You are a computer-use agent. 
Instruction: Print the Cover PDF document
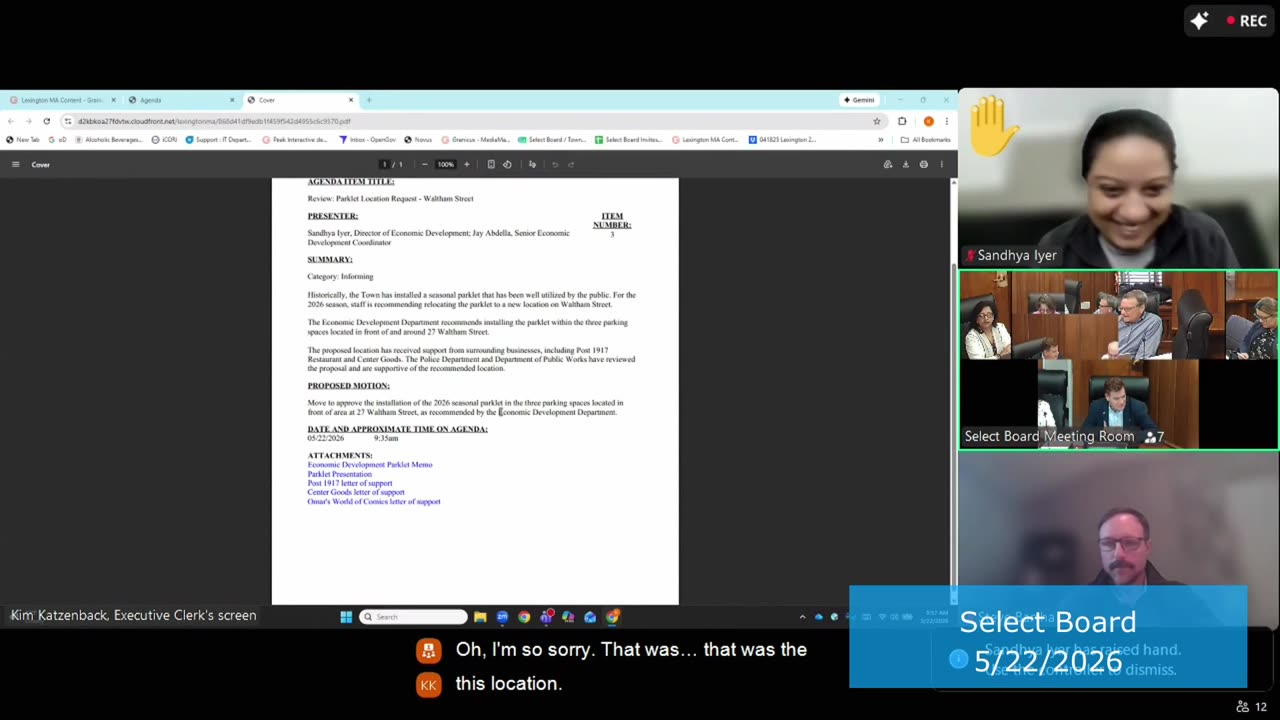point(924,164)
